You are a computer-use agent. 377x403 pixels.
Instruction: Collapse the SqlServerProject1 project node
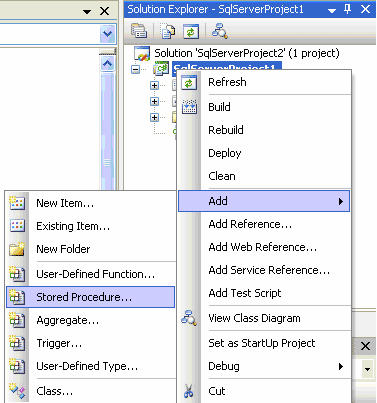(x=135, y=70)
